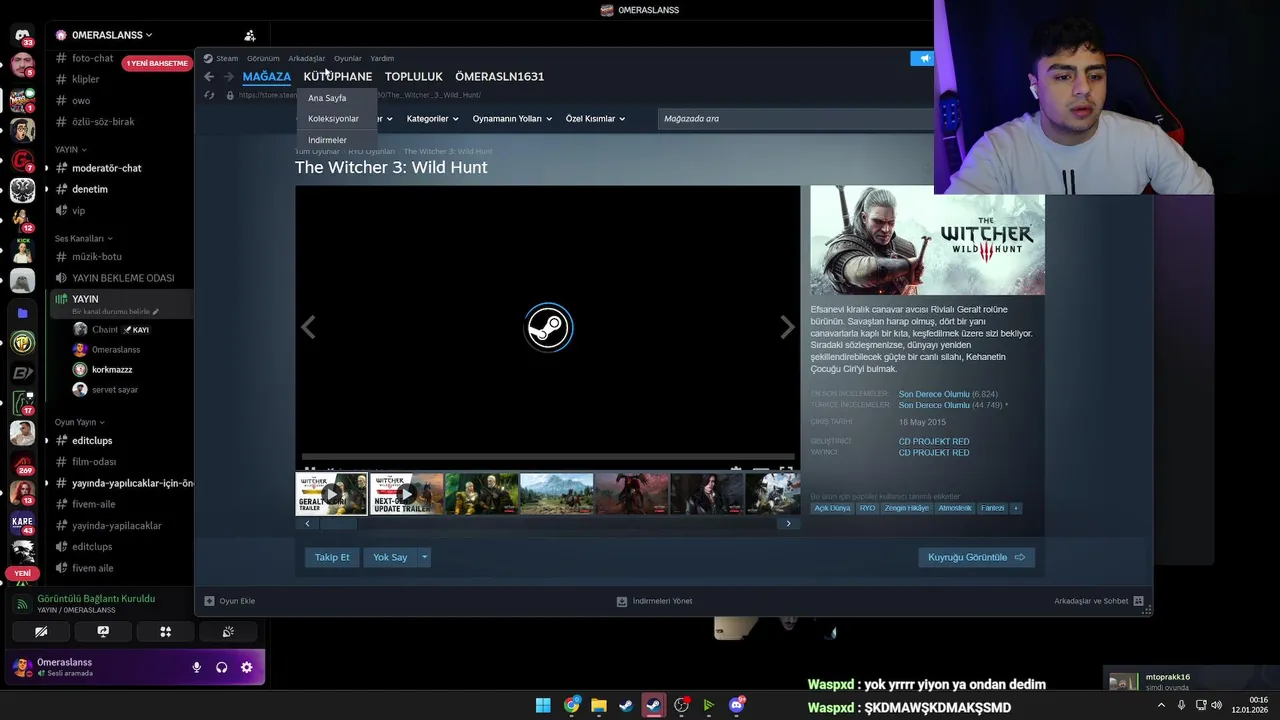The height and width of the screenshot is (720, 1280).
Task: Open Görünüm menu
Action: click(263, 58)
